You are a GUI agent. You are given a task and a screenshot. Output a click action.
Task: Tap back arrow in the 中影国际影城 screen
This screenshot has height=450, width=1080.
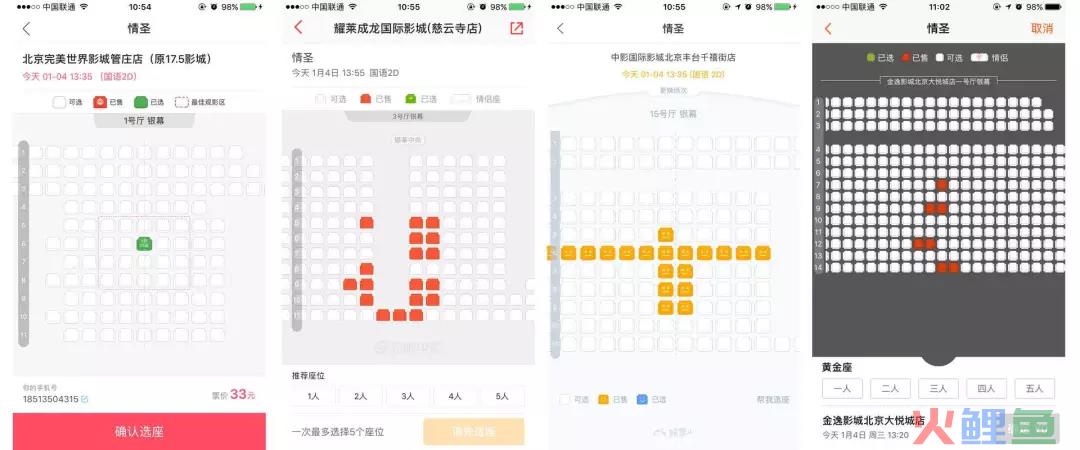(560, 28)
